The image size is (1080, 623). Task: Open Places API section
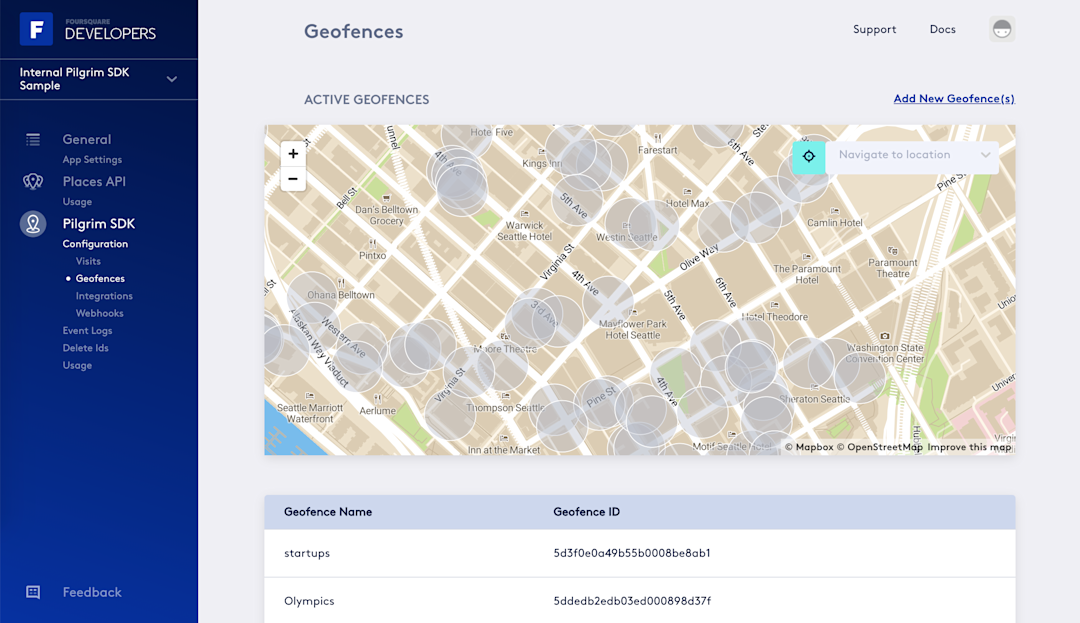pos(94,181)
